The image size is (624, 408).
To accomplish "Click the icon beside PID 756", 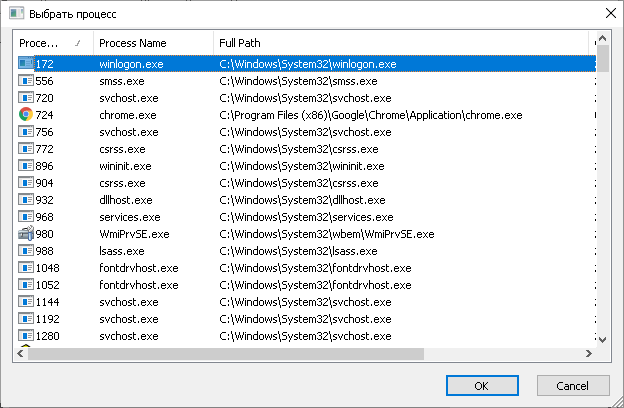I will tap(26, 132).
